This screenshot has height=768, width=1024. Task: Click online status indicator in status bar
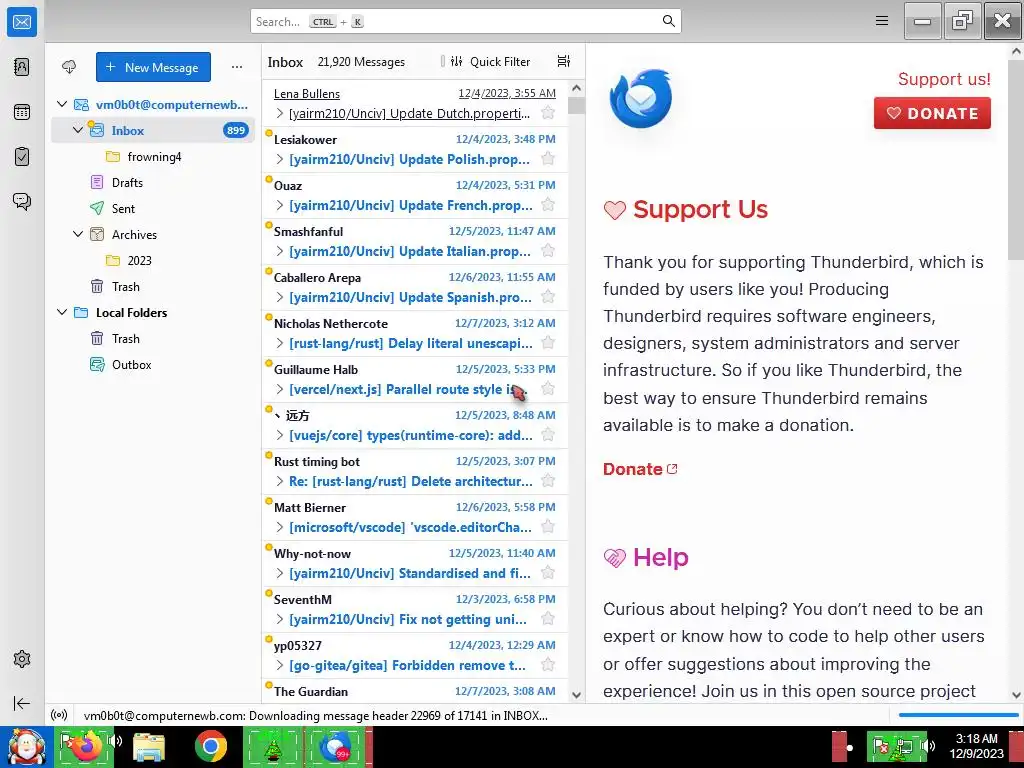click(x=59, y=715)
